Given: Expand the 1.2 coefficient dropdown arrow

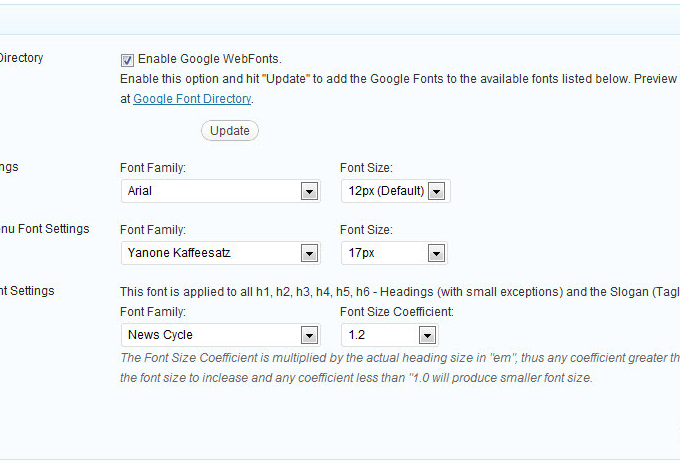Looking at the screenshot, I should click(x=427, y=336).
